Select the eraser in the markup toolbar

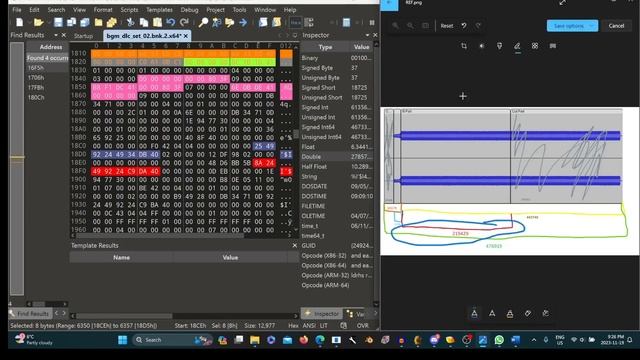[528, 313]
